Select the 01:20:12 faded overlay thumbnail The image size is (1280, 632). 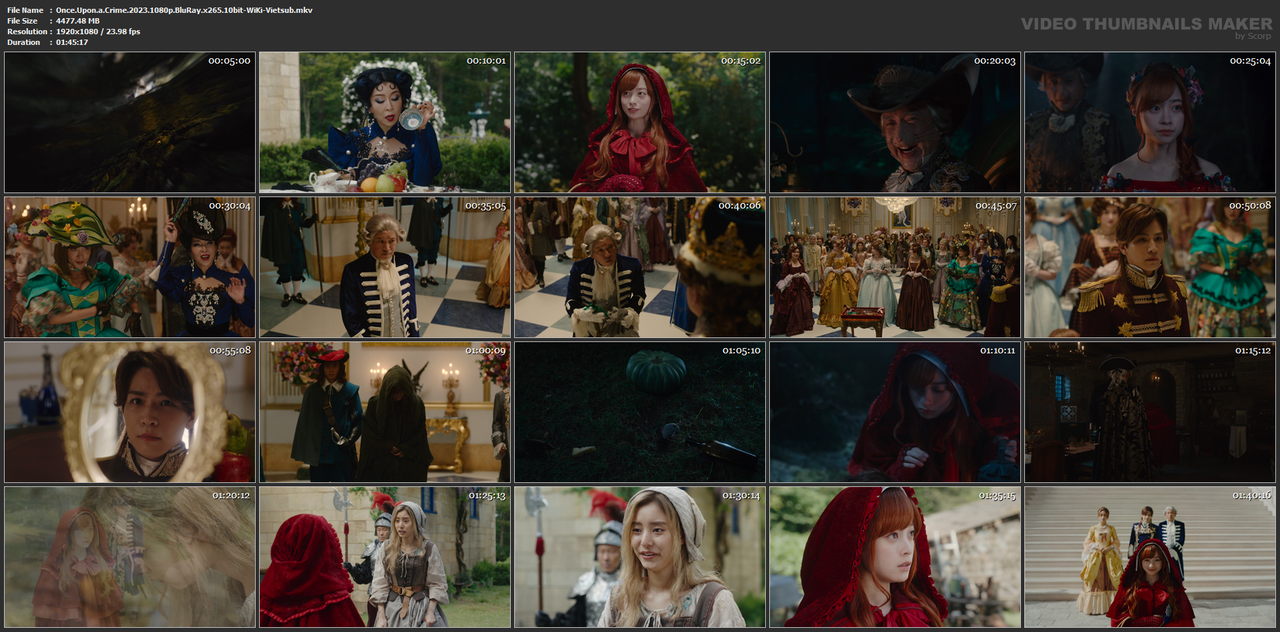[x=130, y=557]
